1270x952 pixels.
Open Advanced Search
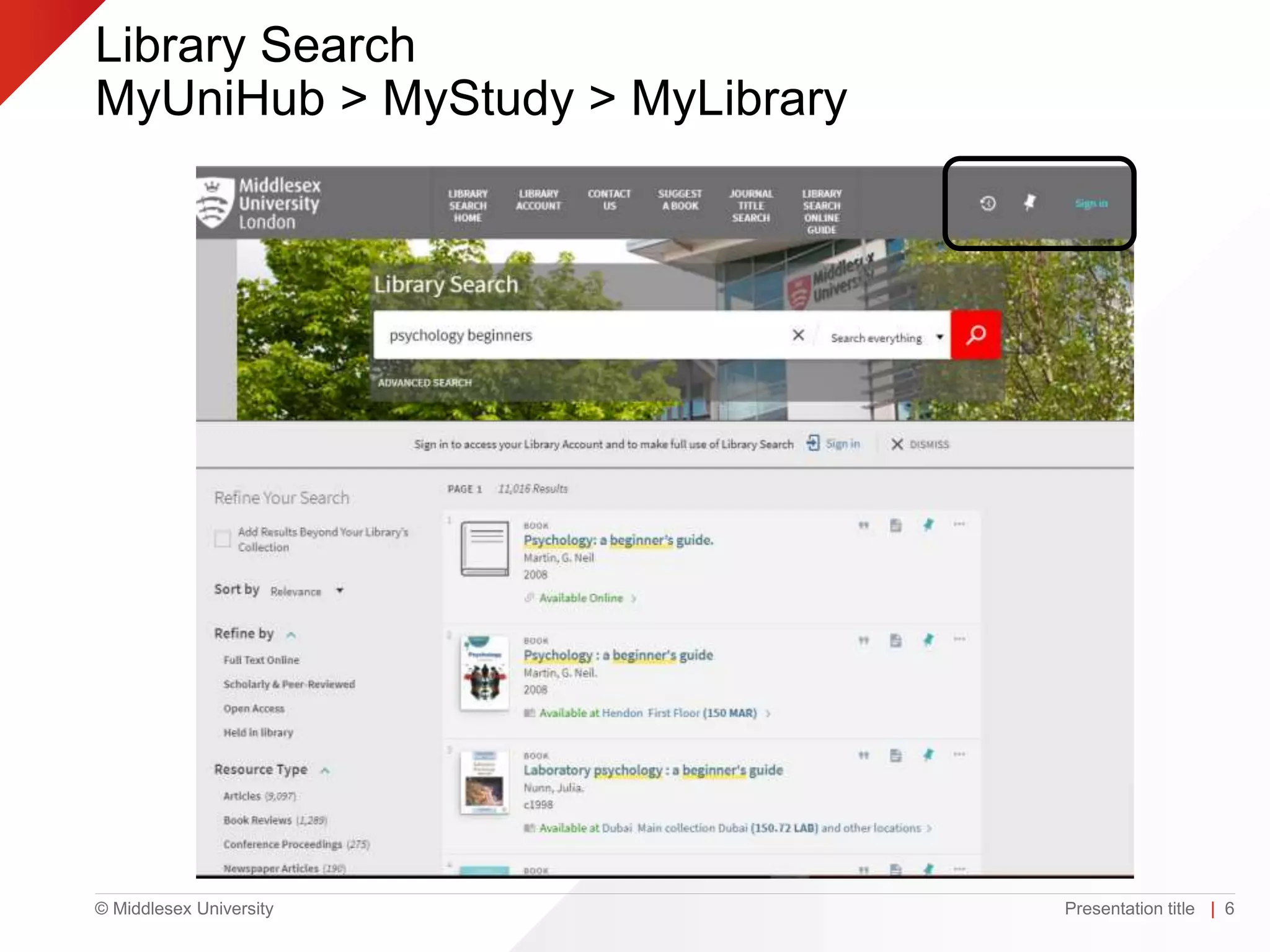[425, 382]
